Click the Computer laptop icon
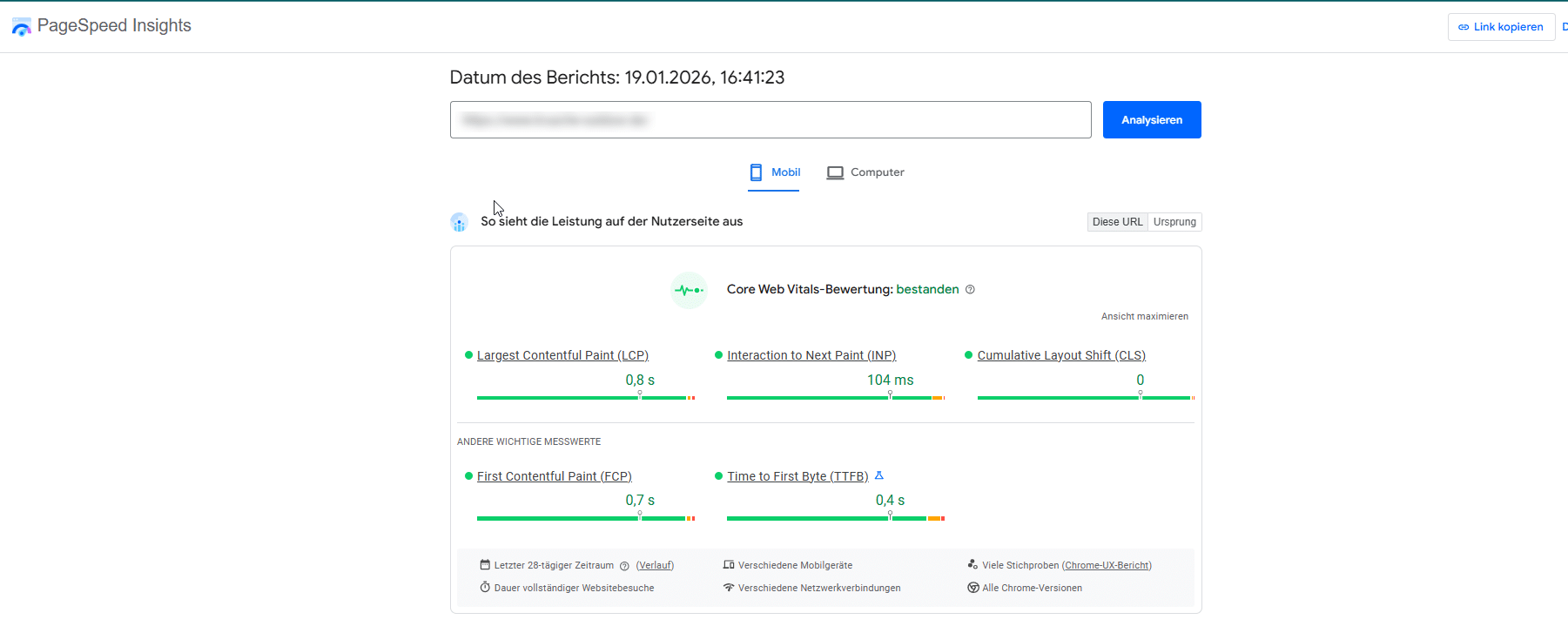The width and height of the screenshot is (1568, 633). (x=835, y=172)
